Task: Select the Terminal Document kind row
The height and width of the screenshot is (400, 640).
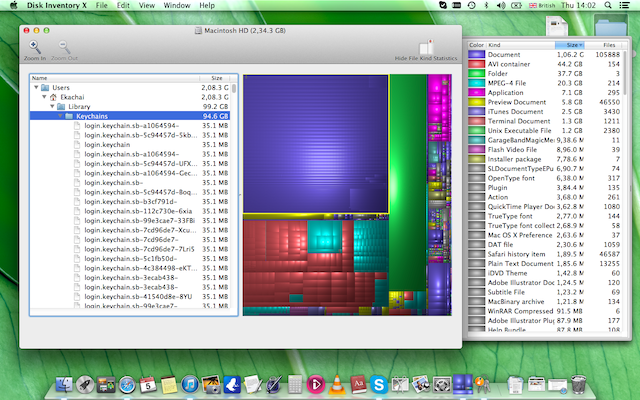Action: 544,121
